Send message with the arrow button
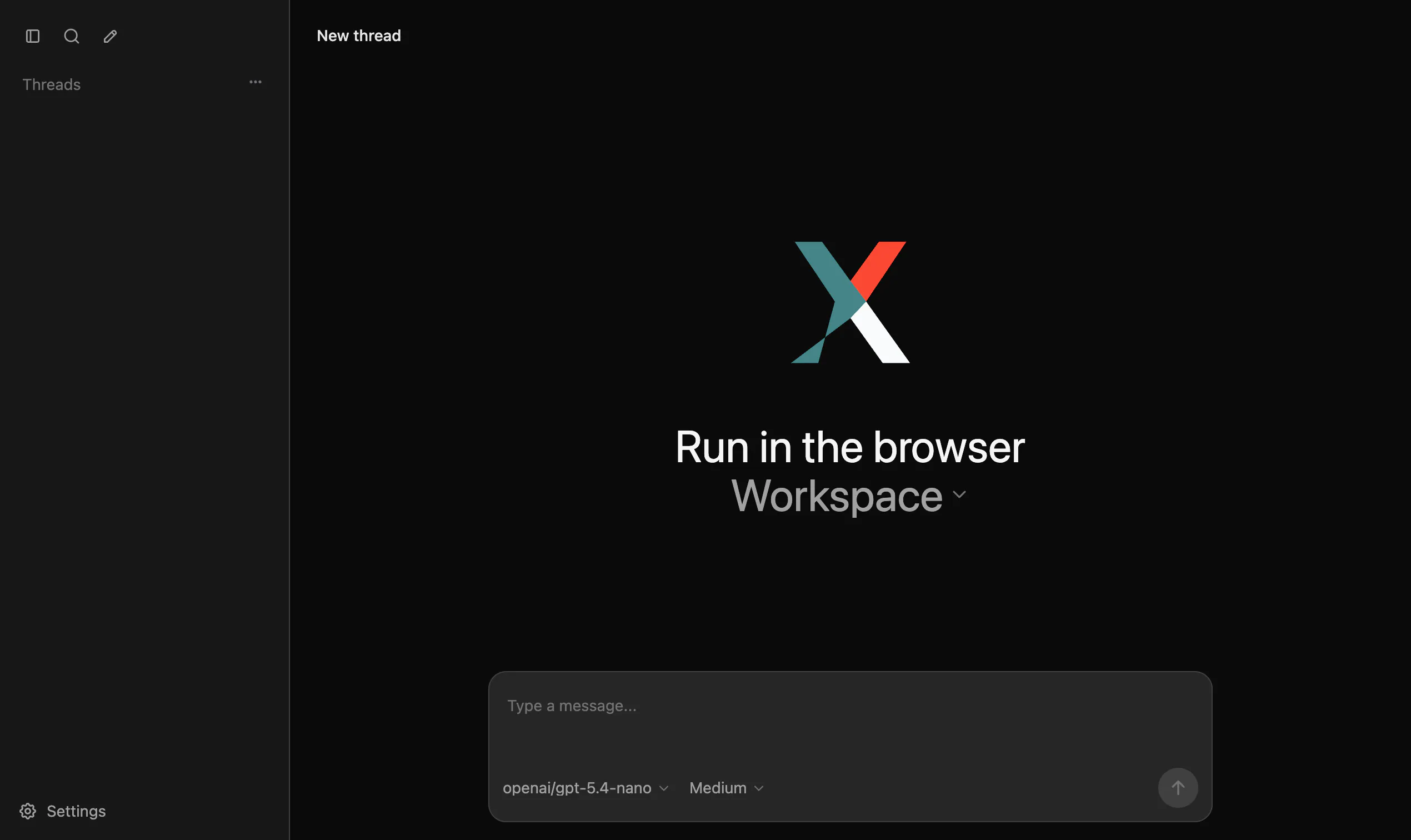 (1177, 787)
